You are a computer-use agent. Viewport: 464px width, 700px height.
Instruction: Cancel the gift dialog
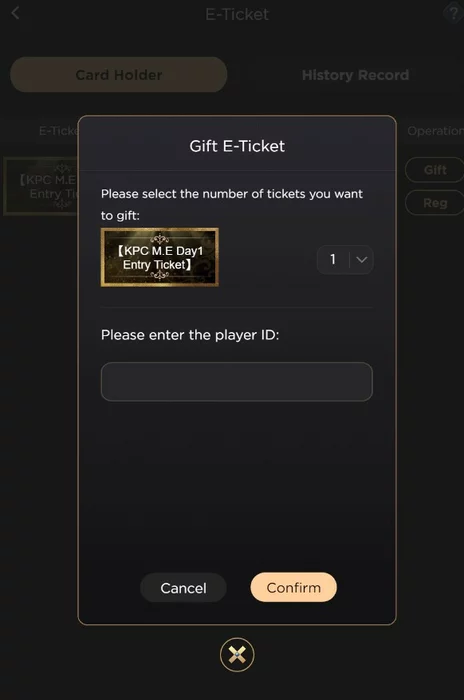point(183,588)
